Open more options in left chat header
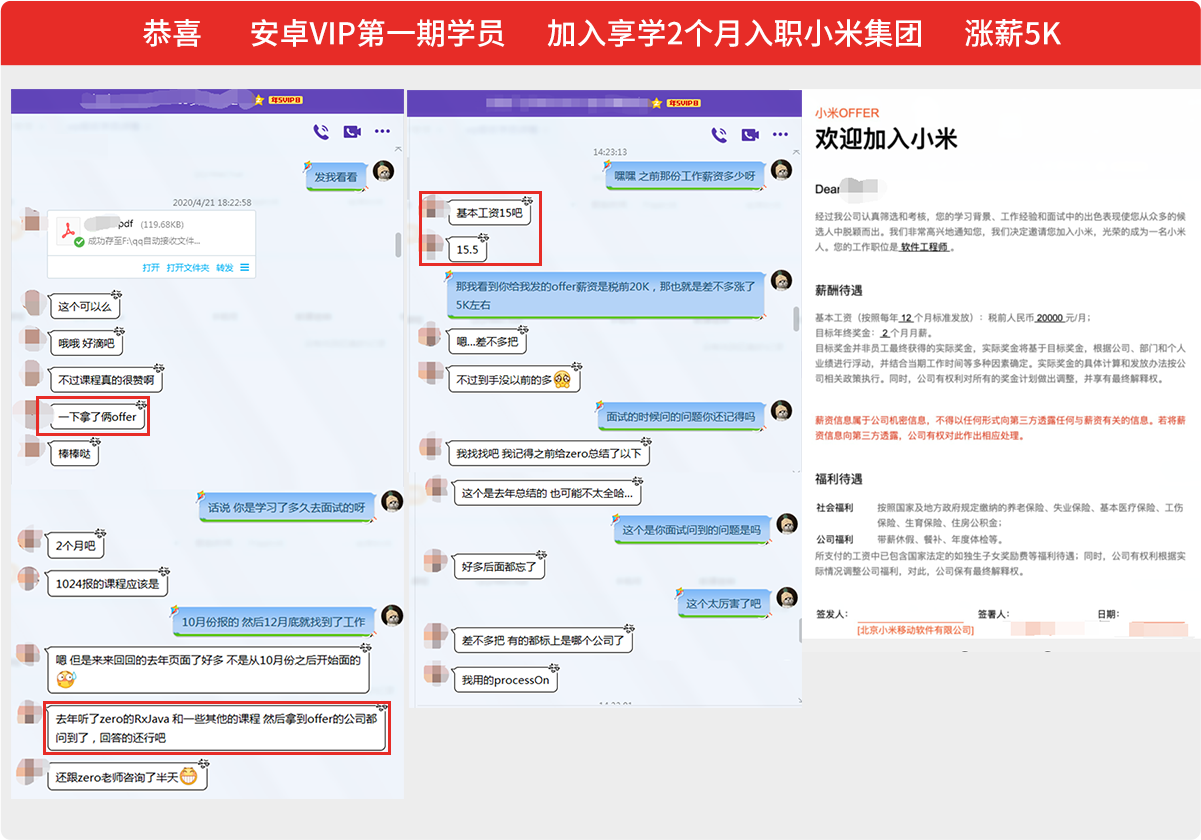 coord(382,132)
